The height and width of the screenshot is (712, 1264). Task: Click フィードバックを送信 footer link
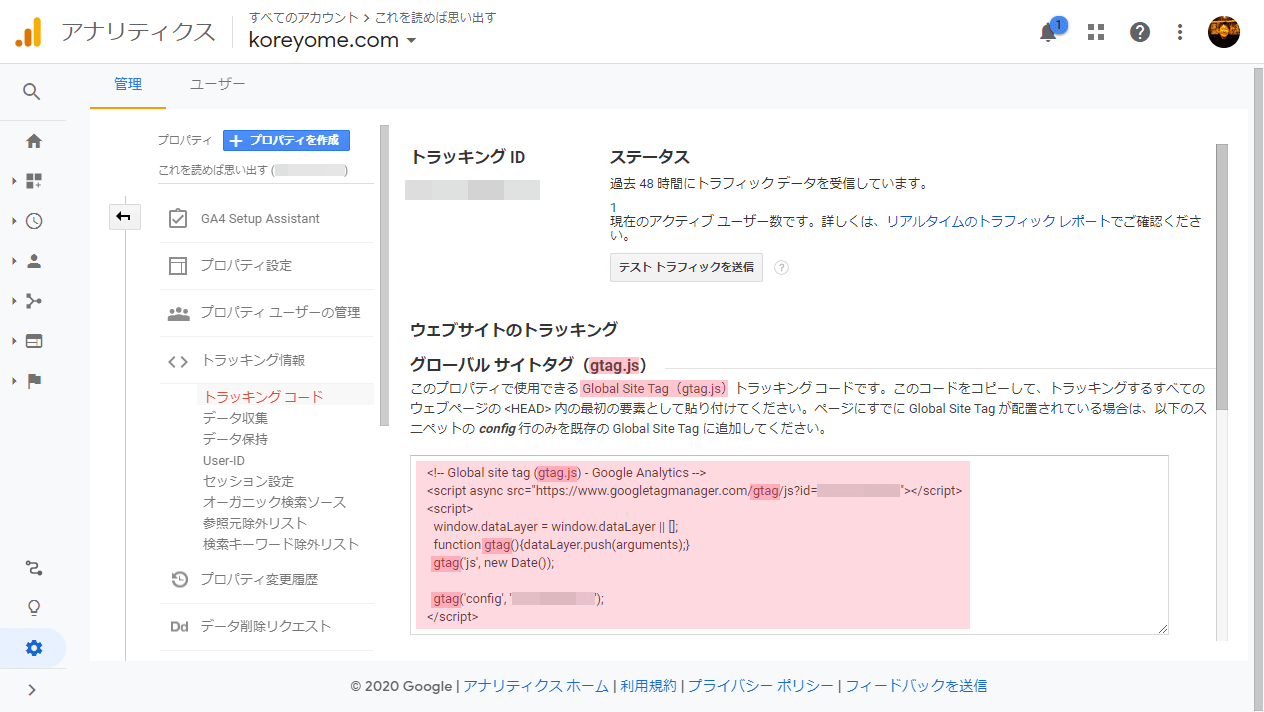(916, 686)
